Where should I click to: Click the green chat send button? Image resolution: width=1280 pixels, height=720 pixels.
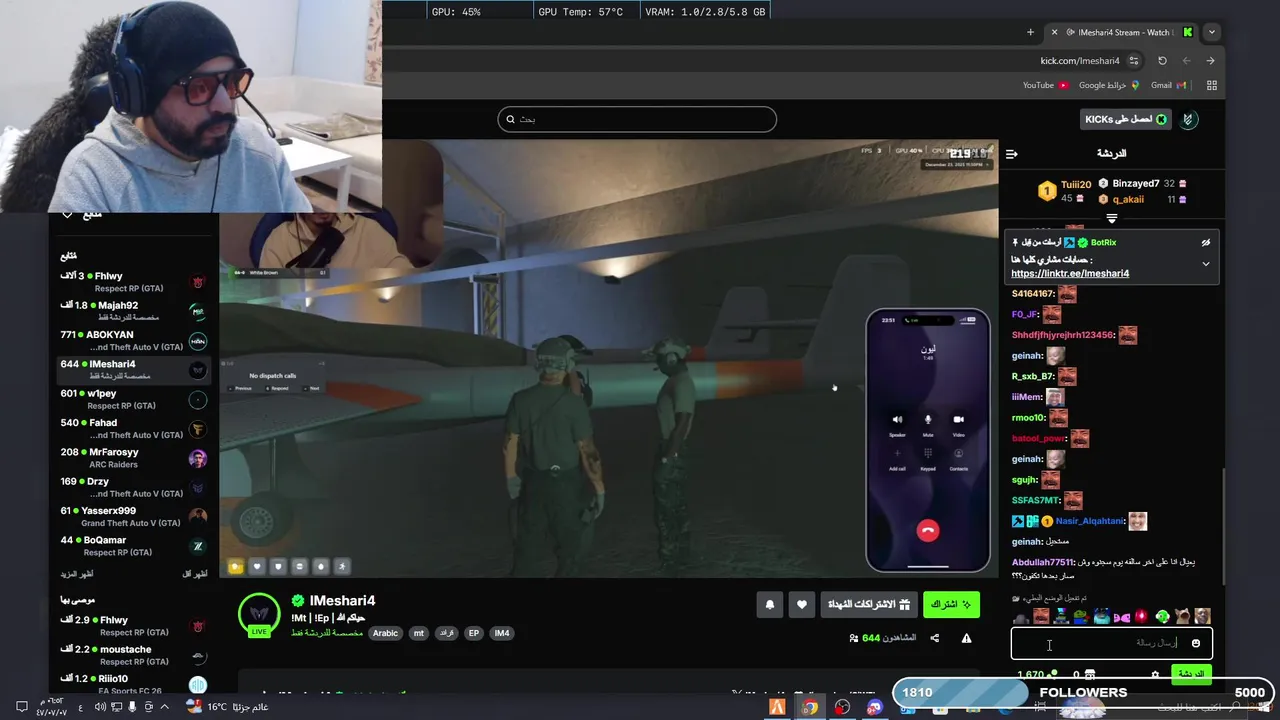coord(1192,675)
